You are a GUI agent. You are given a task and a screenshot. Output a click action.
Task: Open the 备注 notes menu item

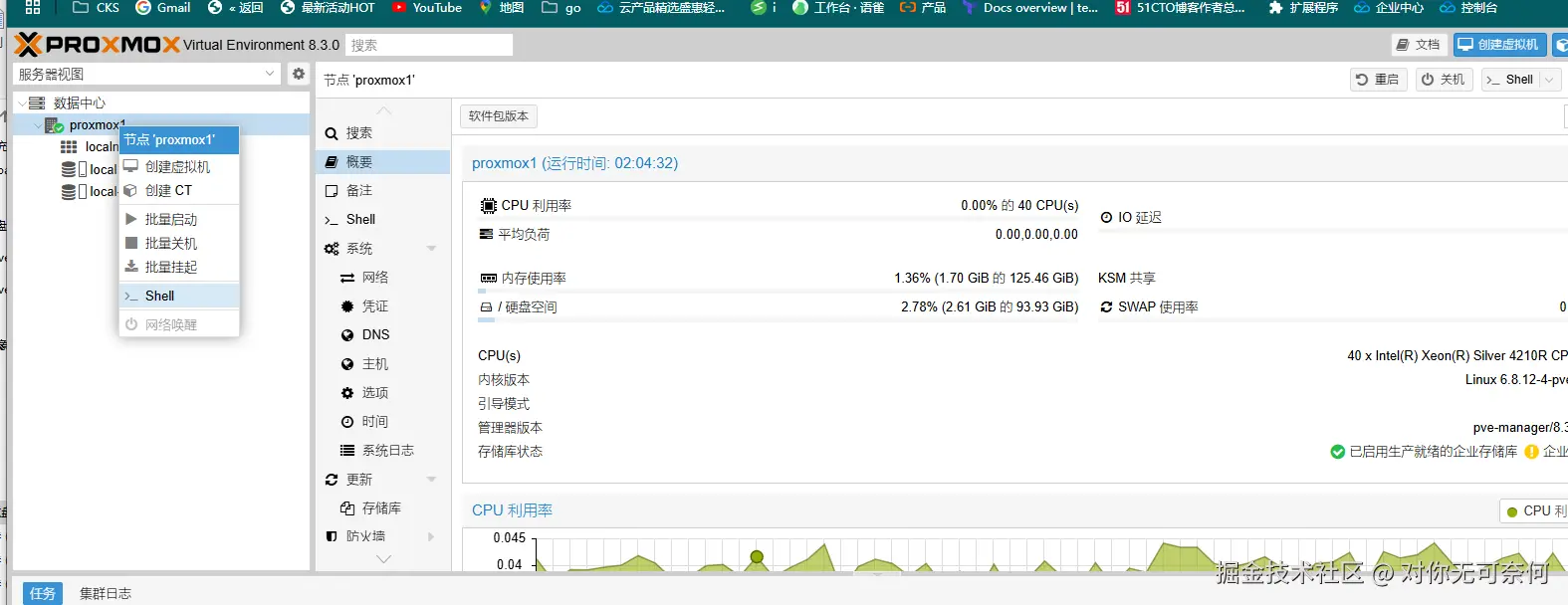click(382, 191)
